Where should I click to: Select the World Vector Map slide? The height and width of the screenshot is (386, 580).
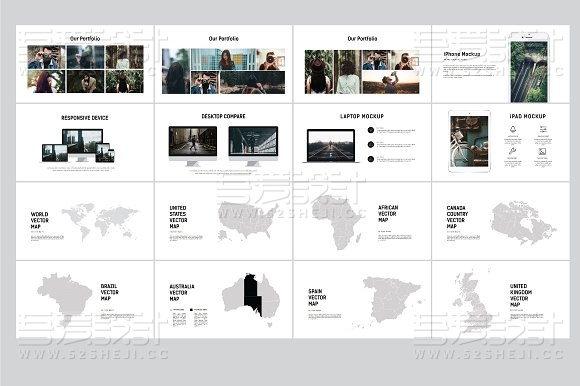click(85, 221)
